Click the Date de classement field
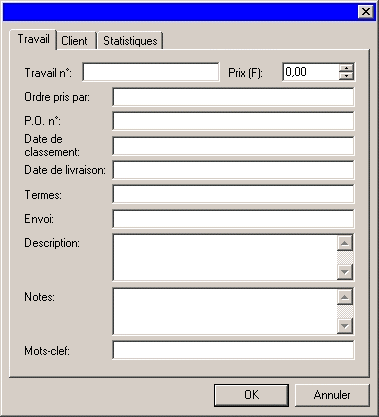The width and height of the screenshot is (379, 417). coord(233,146)
